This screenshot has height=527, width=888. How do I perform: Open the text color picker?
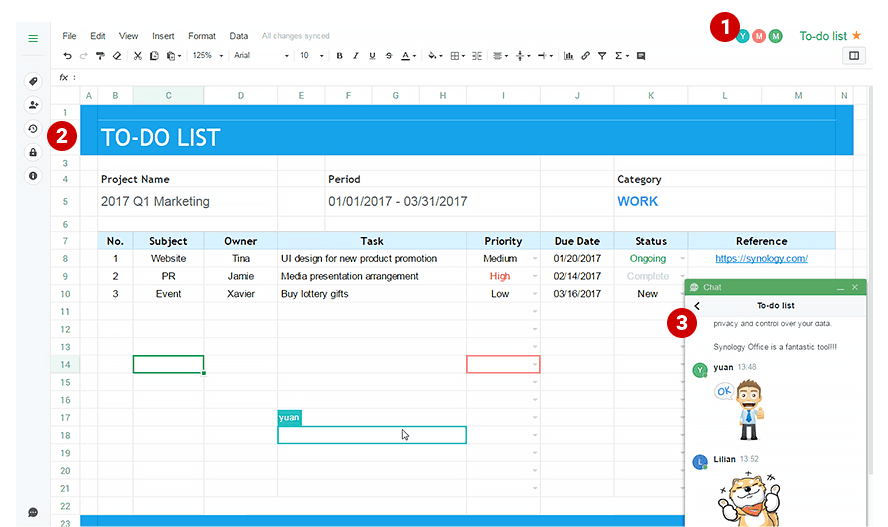click(x=408, y=55)
